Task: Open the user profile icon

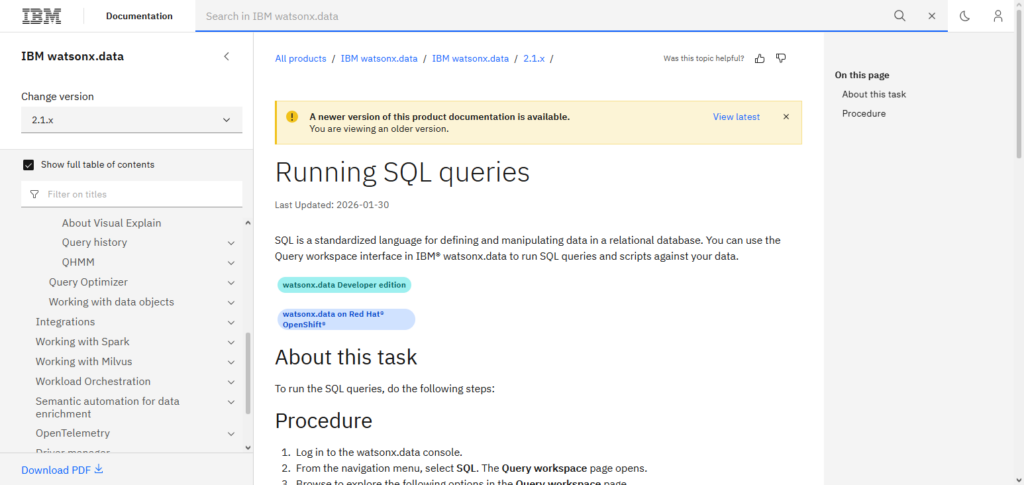Action: pos(998,16)
